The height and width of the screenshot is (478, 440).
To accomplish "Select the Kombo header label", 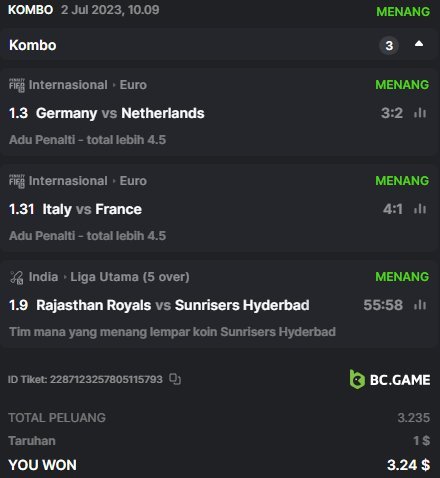I will [33, 45].
